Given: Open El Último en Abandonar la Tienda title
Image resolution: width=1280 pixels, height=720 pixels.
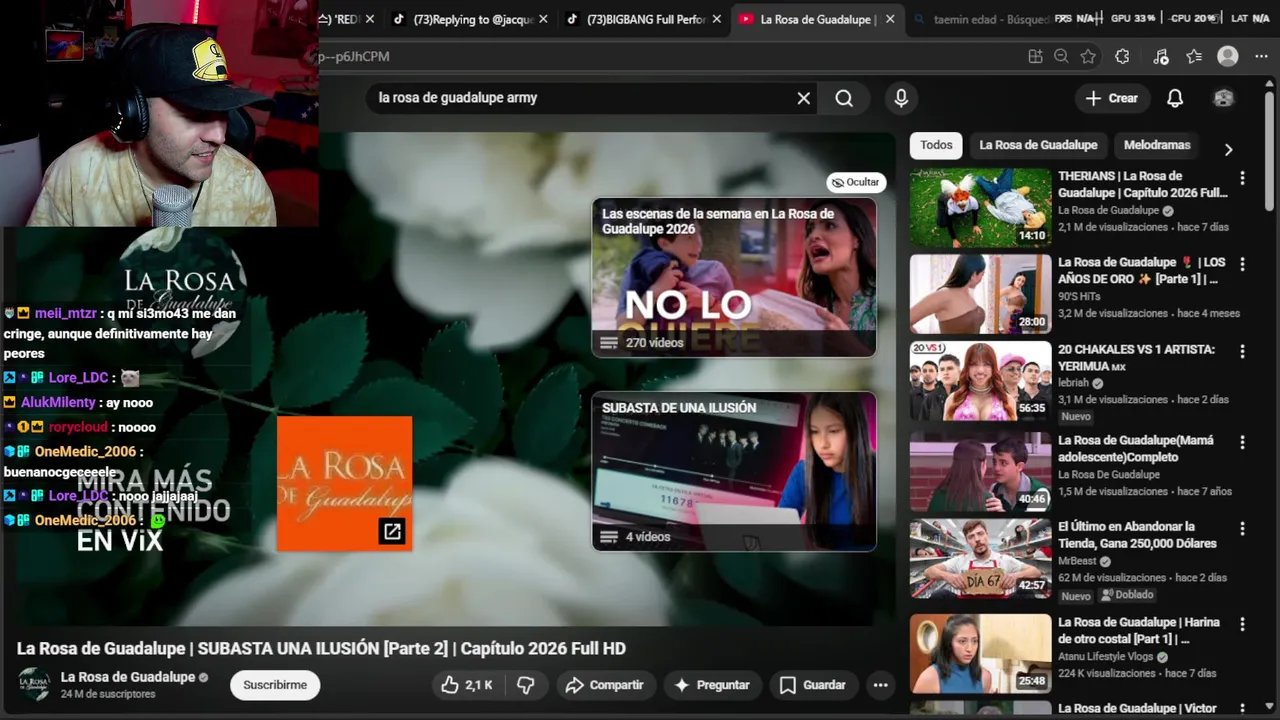Looking at the screenshot, I should (x=1137, y=535).
